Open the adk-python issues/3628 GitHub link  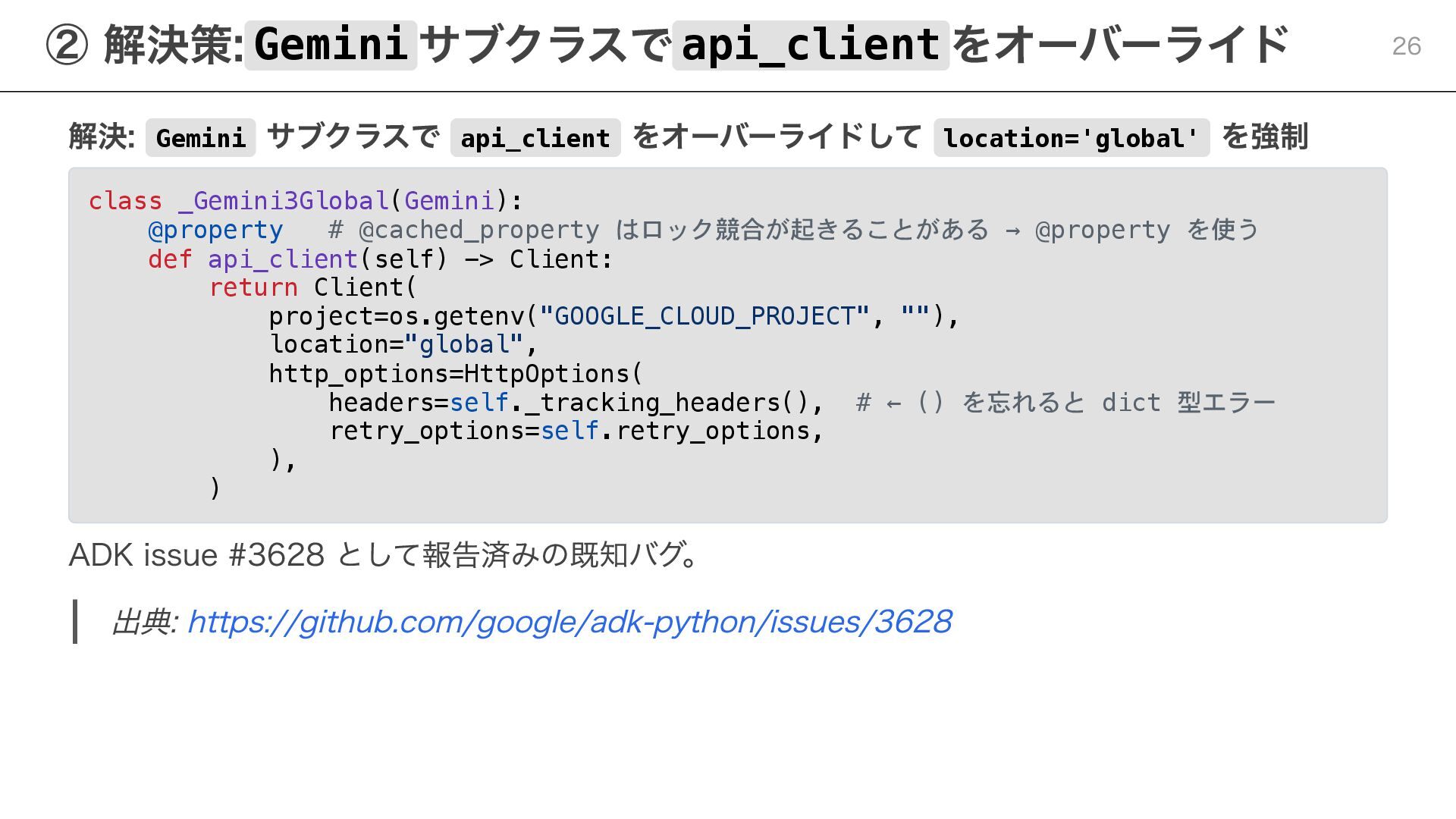click(569, 623)
